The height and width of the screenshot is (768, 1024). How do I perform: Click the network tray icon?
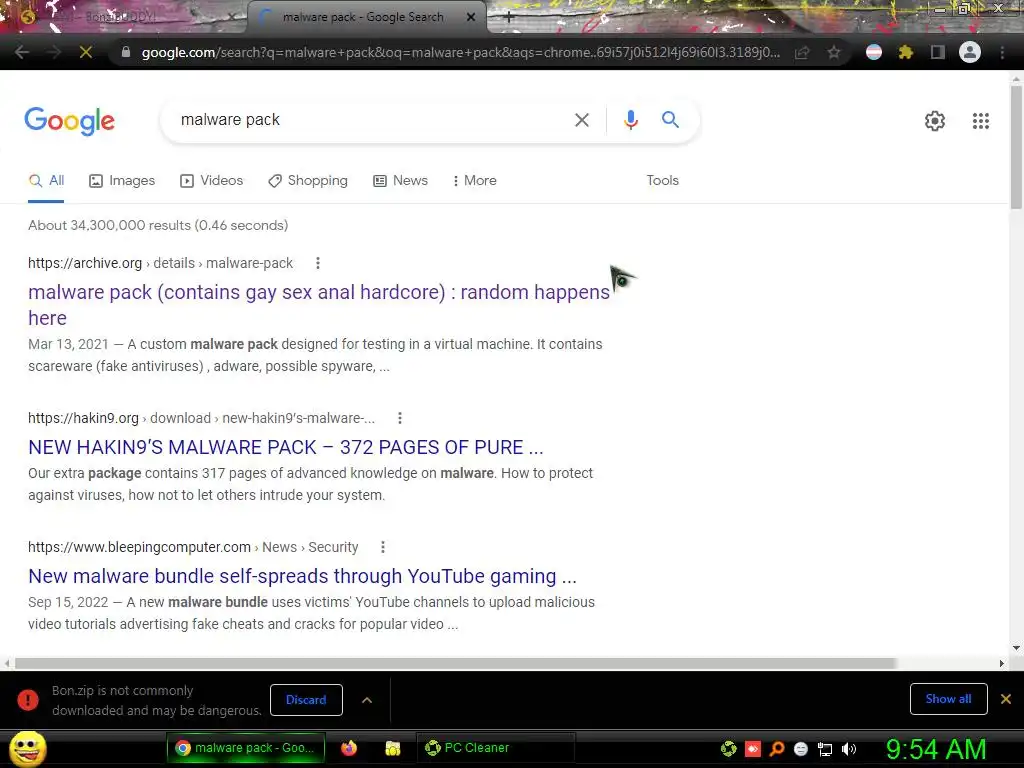coord(825,750)
